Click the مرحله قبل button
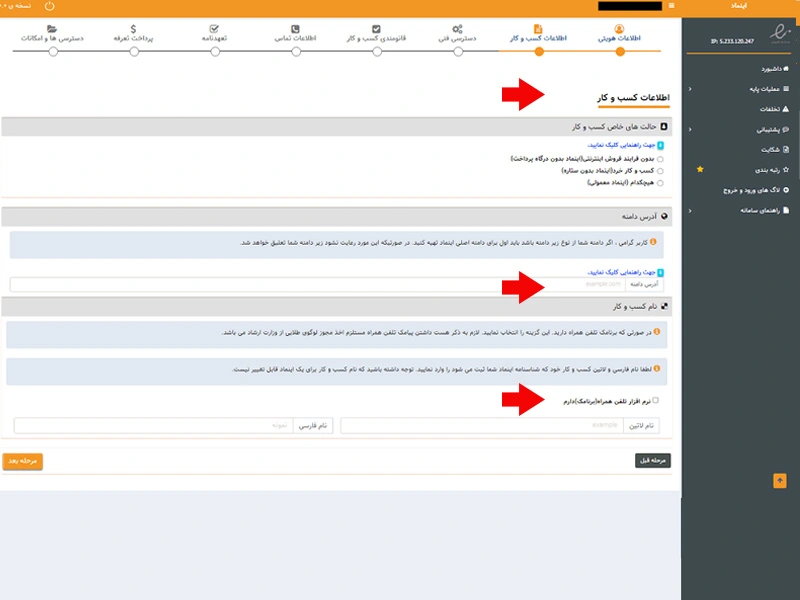 click(653, 461)
